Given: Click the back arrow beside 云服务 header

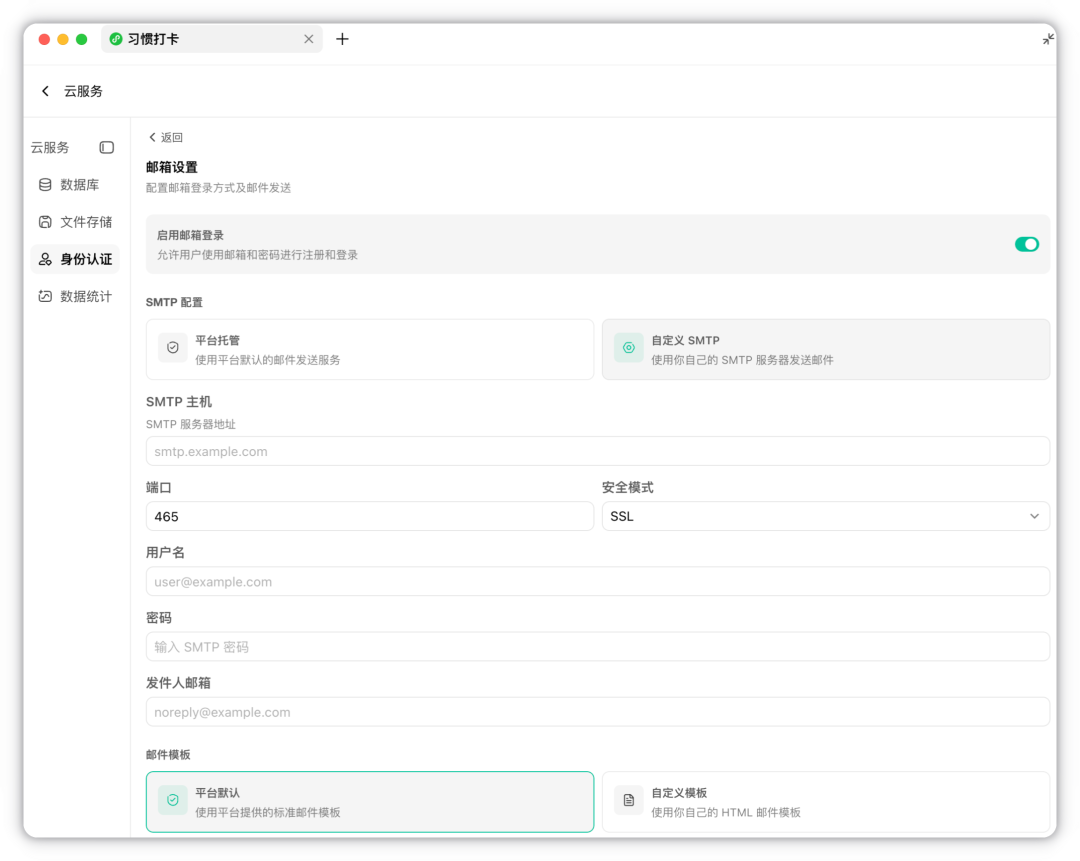Looking at the screenshot, I should 45,91.
